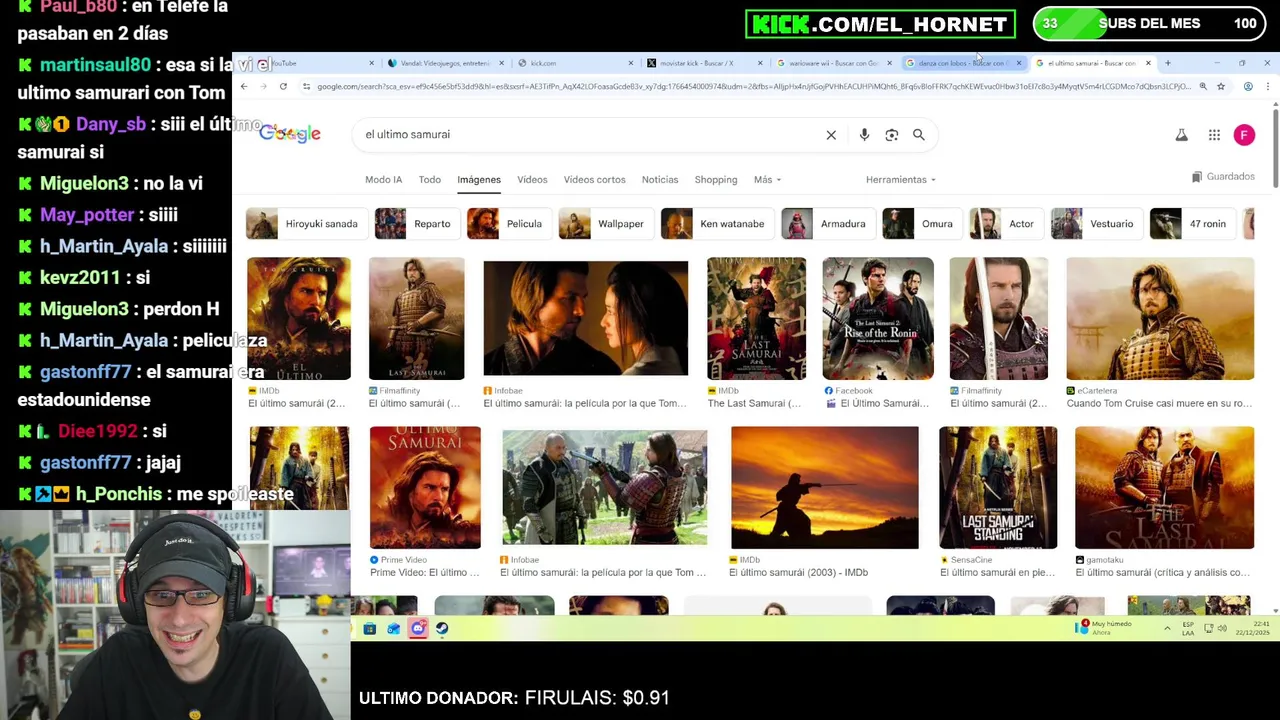The width and height of the screenshot is (1280, 720).
Task: Filter by Ken watanabe chip
Action: [x=716, y=224]
